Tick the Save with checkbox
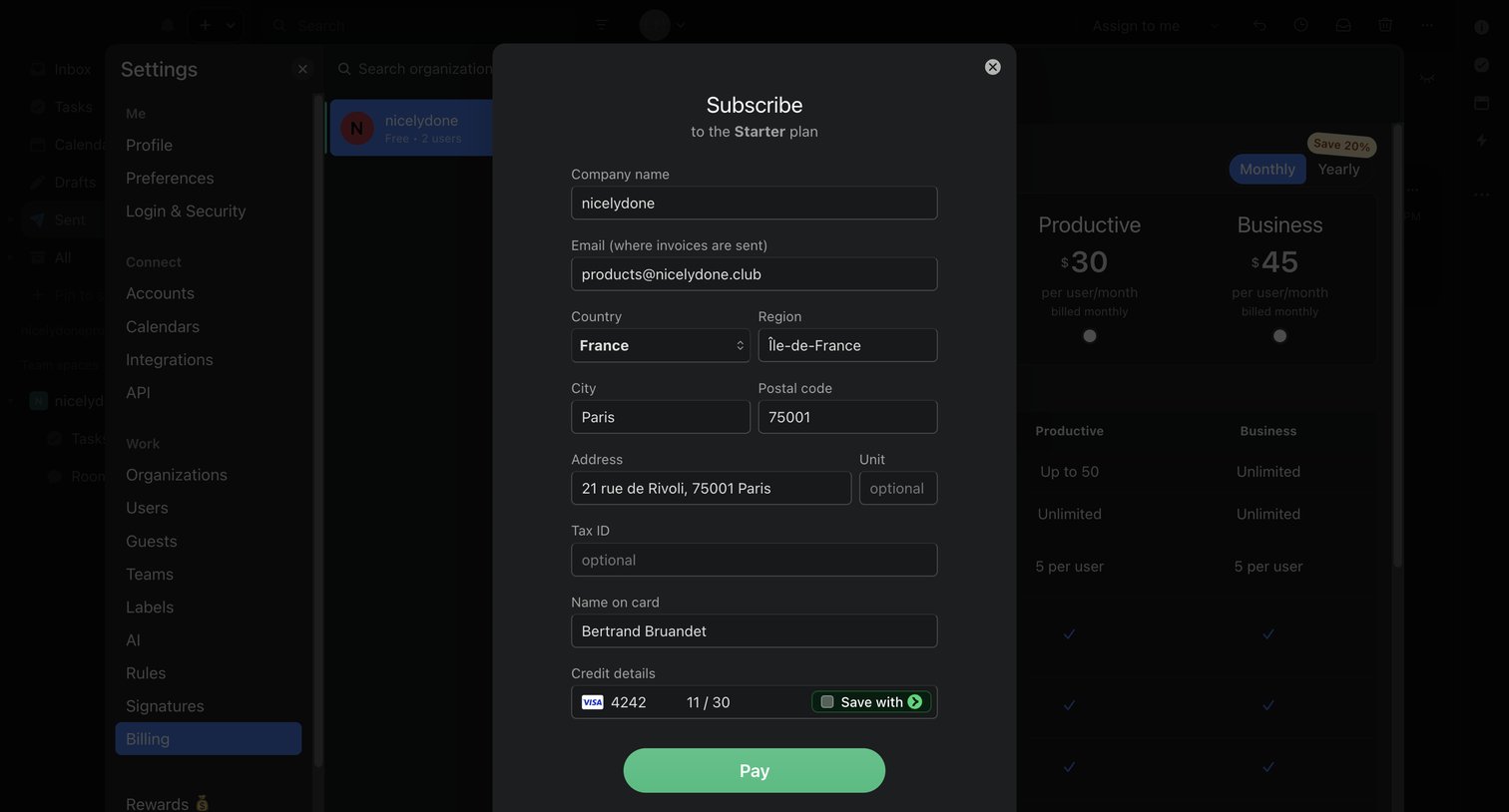The height and width of the screenshot is (812, 1509). 827,702
